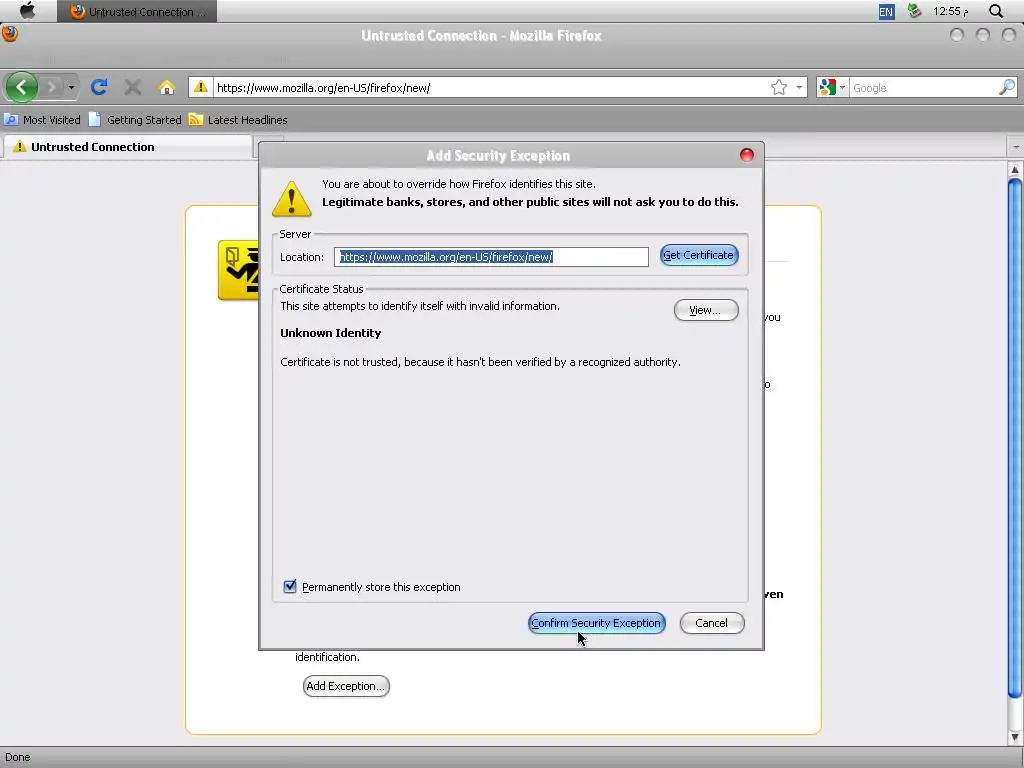Click the clock showing 12:55
The width and height of the screenshot is (1024, 768).
[950, 12]
